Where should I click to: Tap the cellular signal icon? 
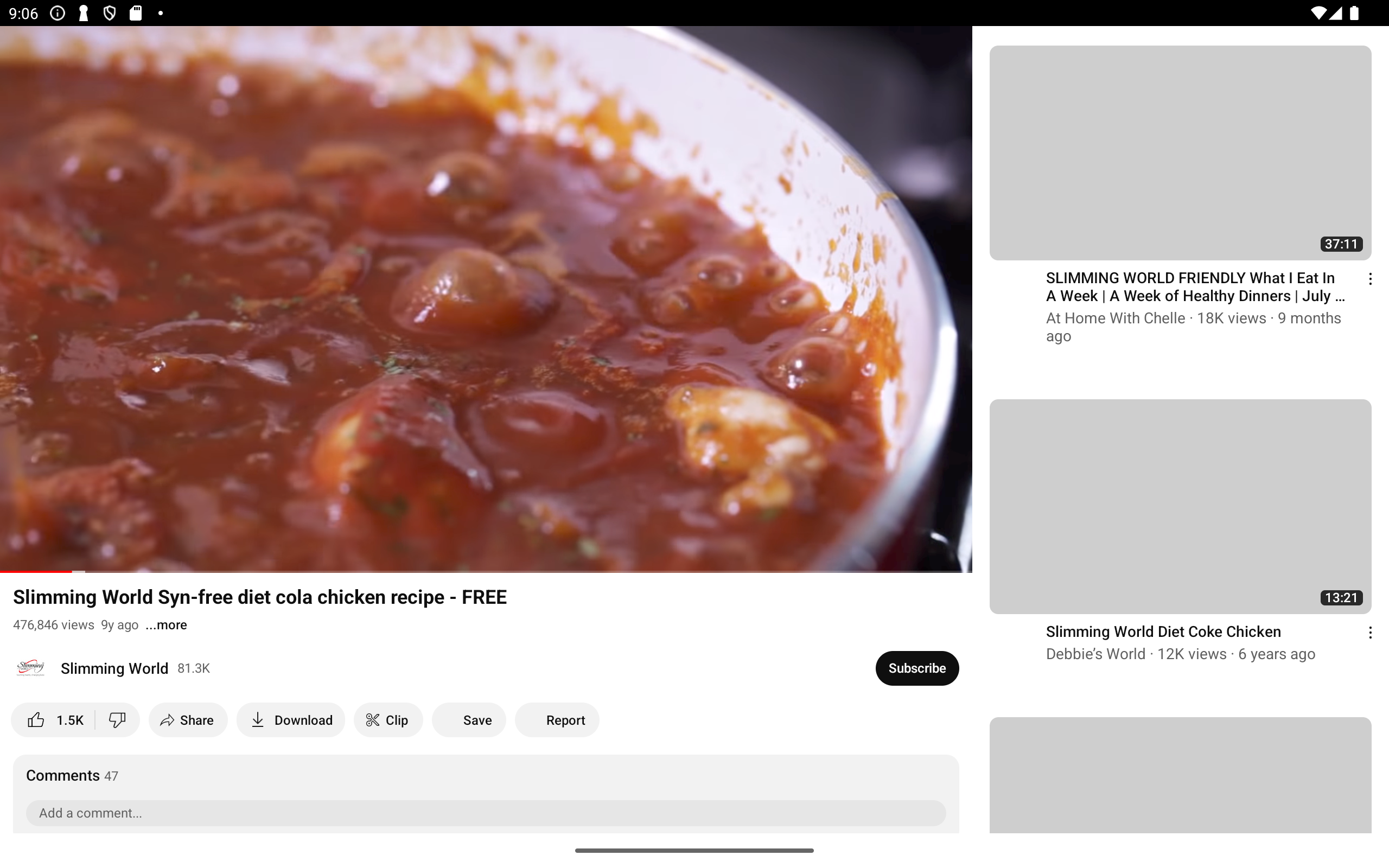(1336, 12)
